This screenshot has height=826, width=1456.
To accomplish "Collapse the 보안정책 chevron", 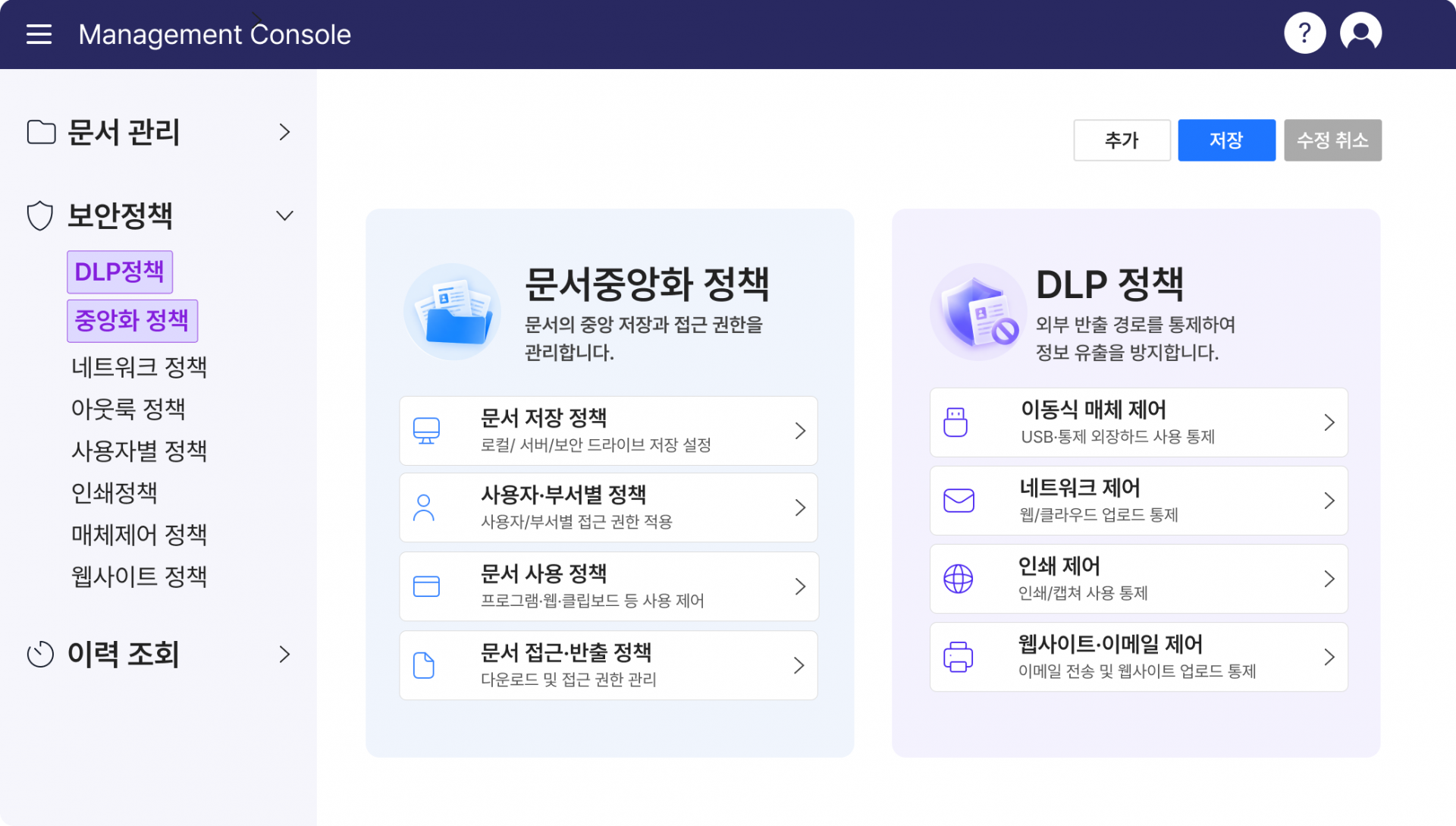I will point(284,216).
